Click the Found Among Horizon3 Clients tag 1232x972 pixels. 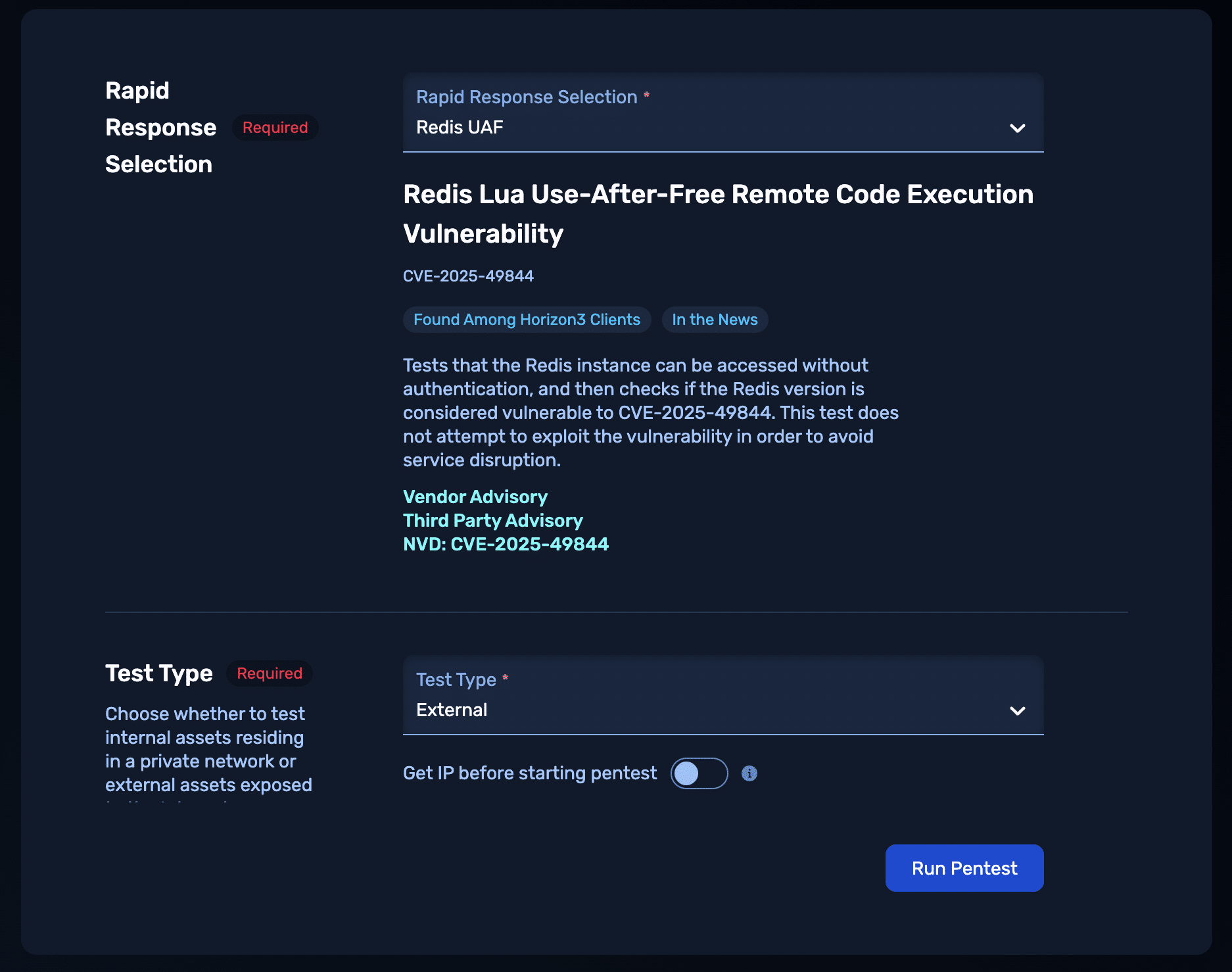(x=527, y=320)
